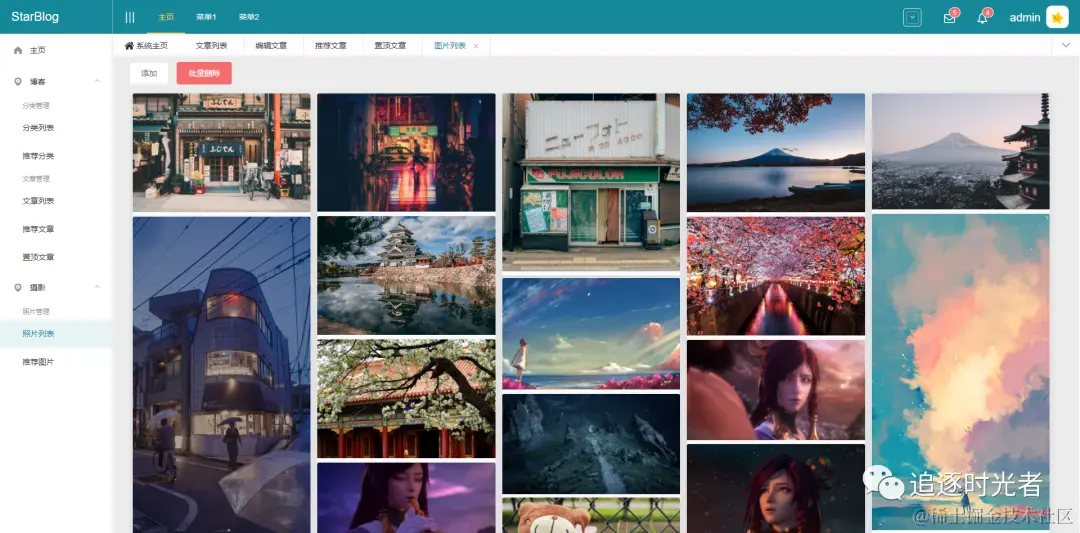Select 菜单2 in the top menu
The height and width of the screenshot is (533, 1080).
tap(249, 17)
